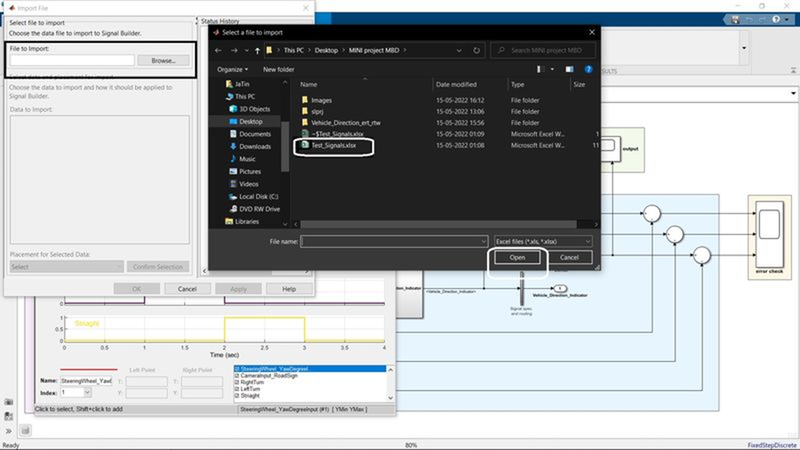The width and height of the screenshot is (800, 450).
Task: Sort files by Size column
Action: [580, 85]
